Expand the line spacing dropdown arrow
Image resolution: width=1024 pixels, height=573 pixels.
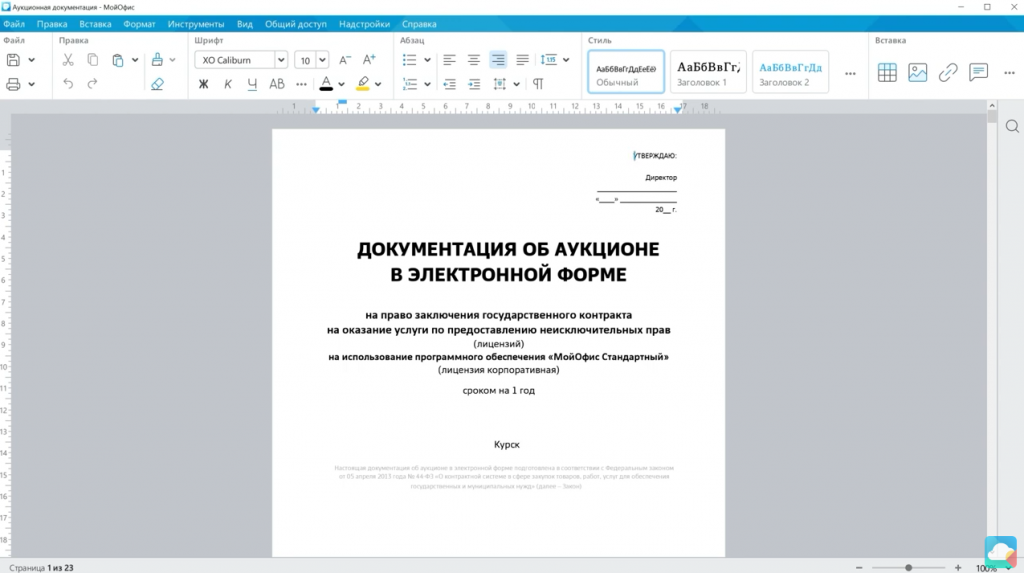tap(566, 60)
